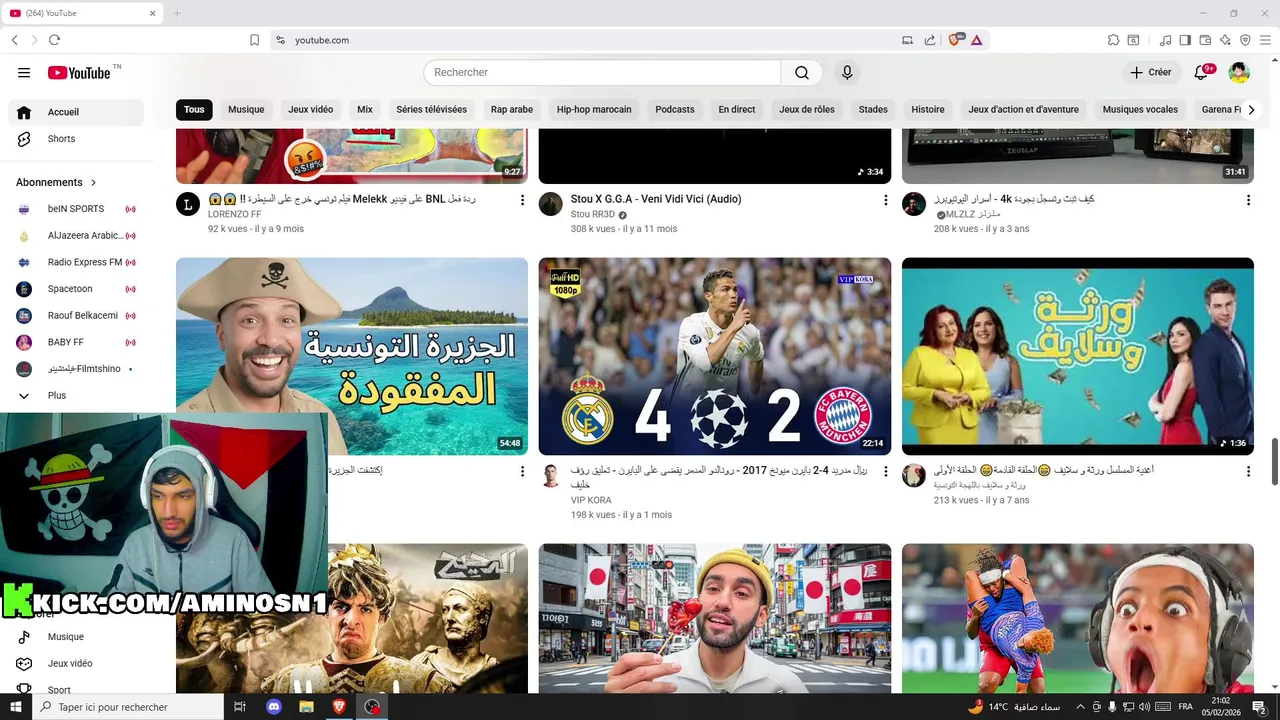This screenshot has height=720, width=1280.
Task: Select the En direct chip
Action: (737, 110)
